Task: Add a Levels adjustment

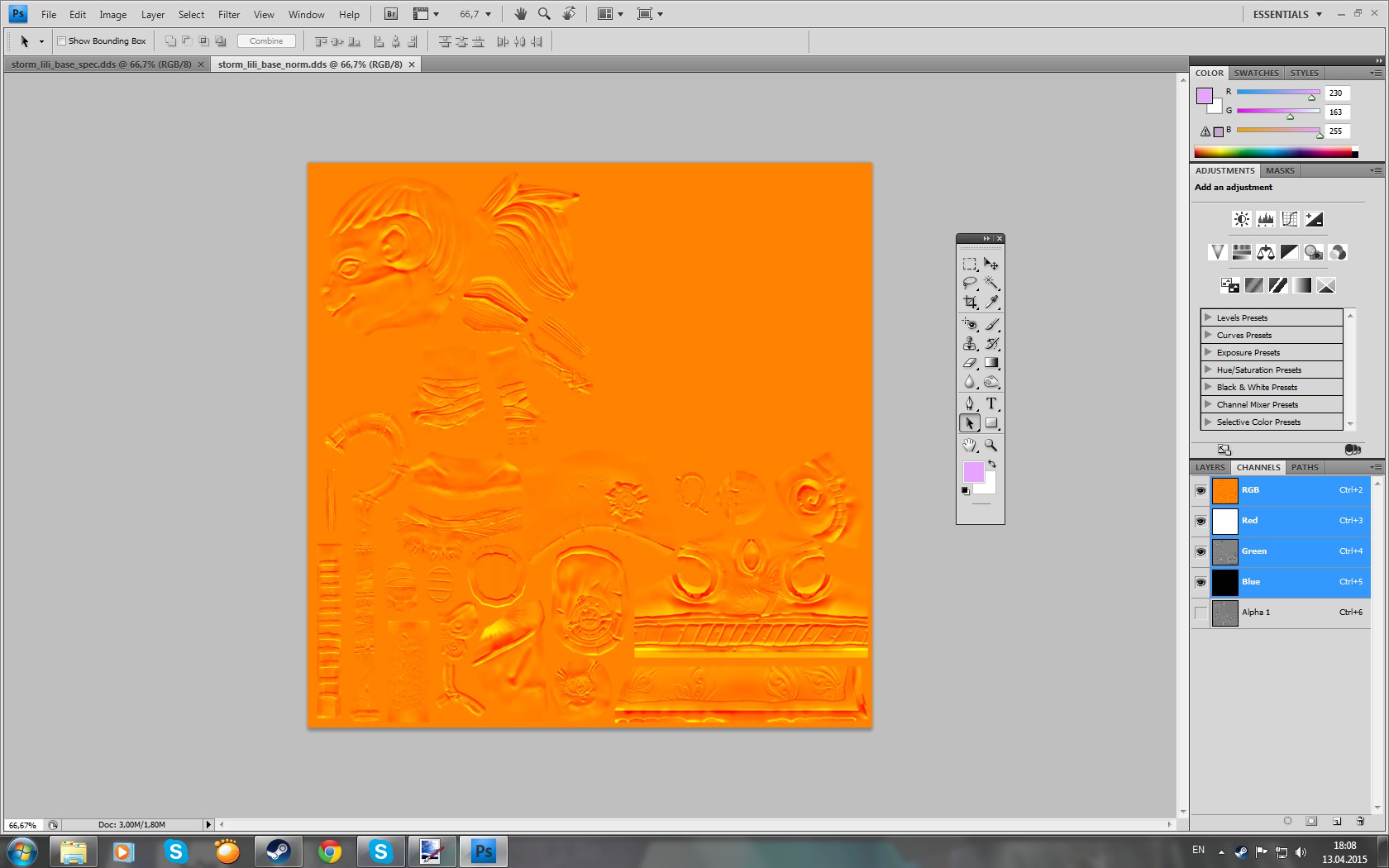Action: tap(1266, 219)
